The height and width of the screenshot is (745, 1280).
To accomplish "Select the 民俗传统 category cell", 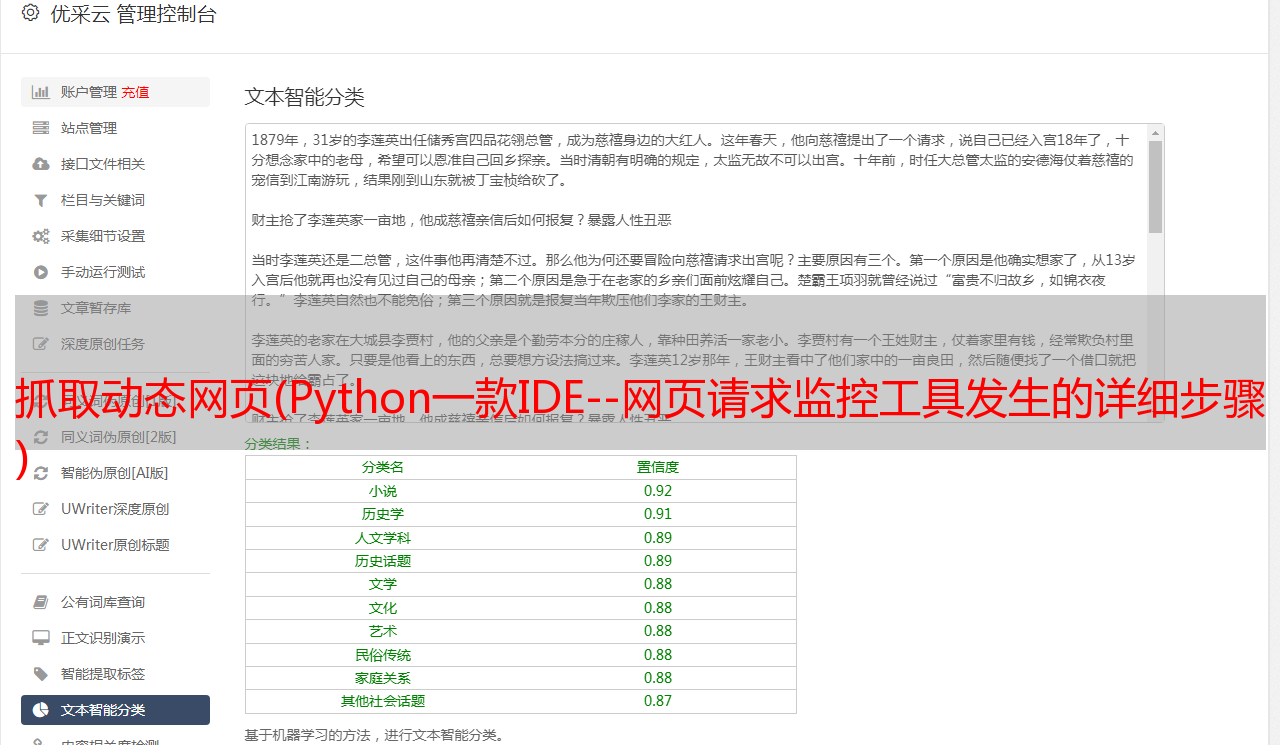I will (383, 655).
